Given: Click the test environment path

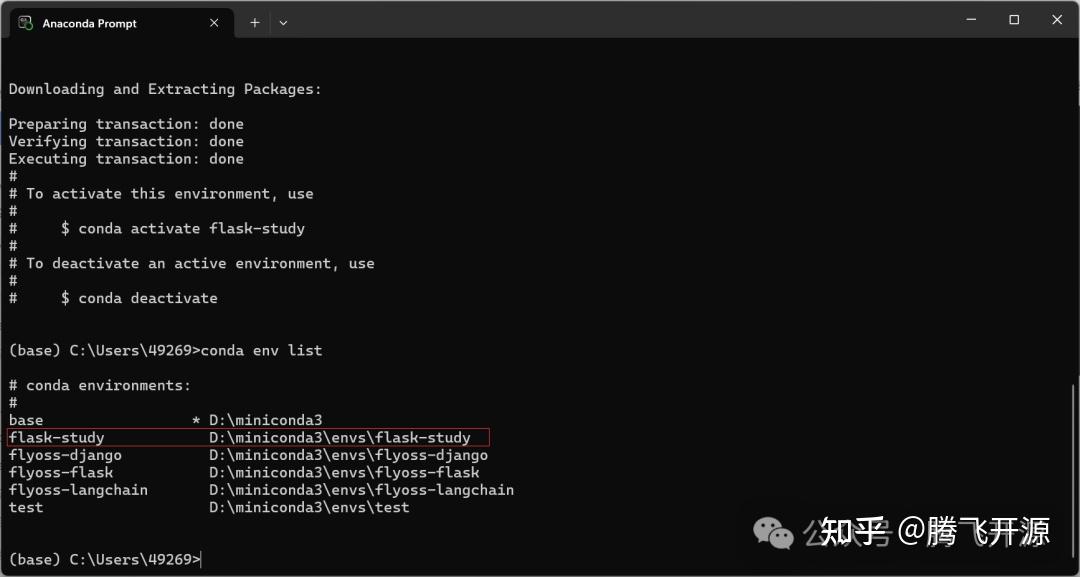Looking at the screenshot, I should pos(309,507).
